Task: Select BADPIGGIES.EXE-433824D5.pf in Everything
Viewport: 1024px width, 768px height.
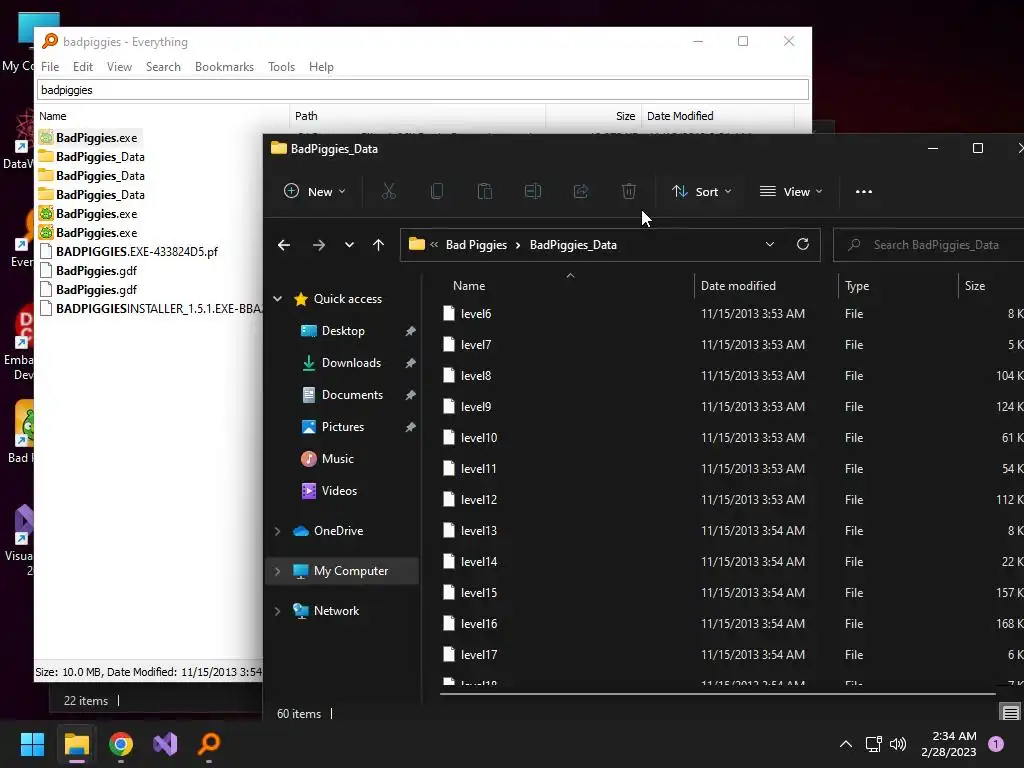Action: (129, 251)
